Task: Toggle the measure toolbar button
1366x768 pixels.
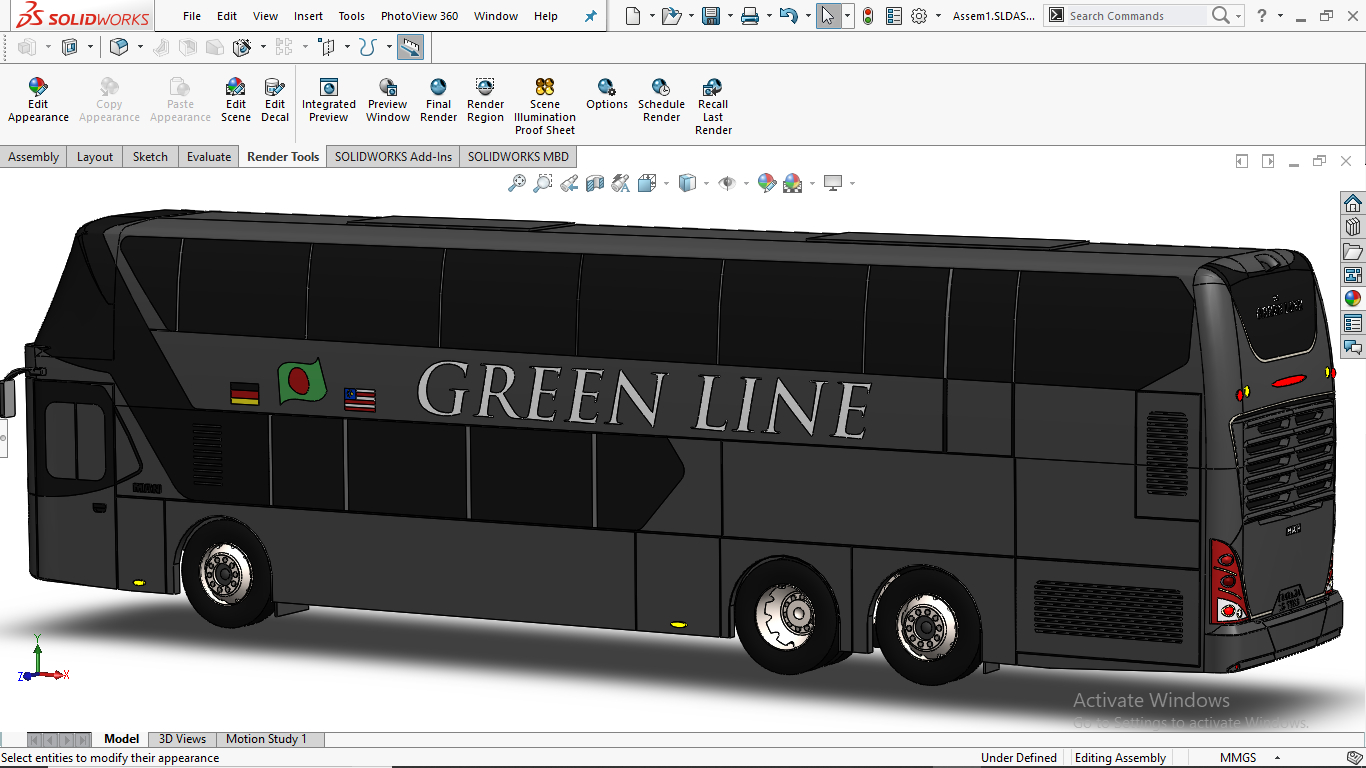Action: pyautogui.click(x=410, y=47)
